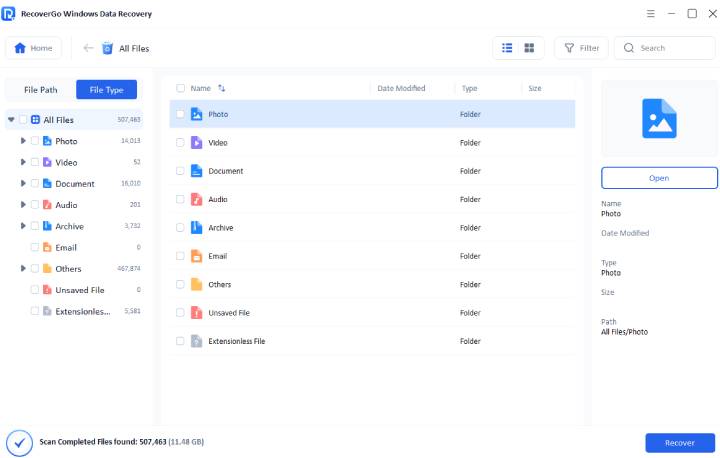Tick the Extensionless File row checkbox
Image resolution: width=720 pixels, height=458 pixels.
pyautogui.click(x=180, y=341)
